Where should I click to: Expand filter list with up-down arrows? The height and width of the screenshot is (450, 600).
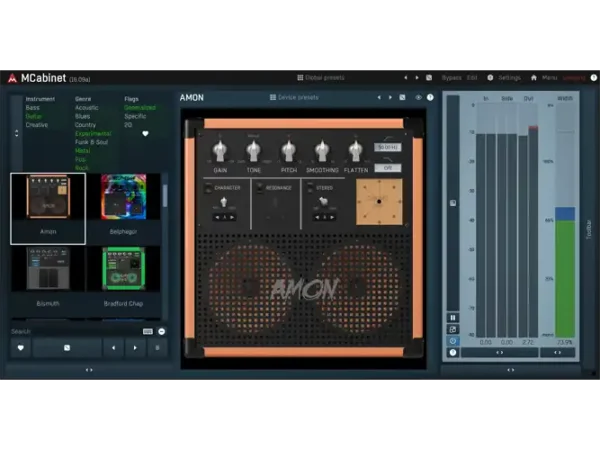pyautogui.click(x=16, y=133)
